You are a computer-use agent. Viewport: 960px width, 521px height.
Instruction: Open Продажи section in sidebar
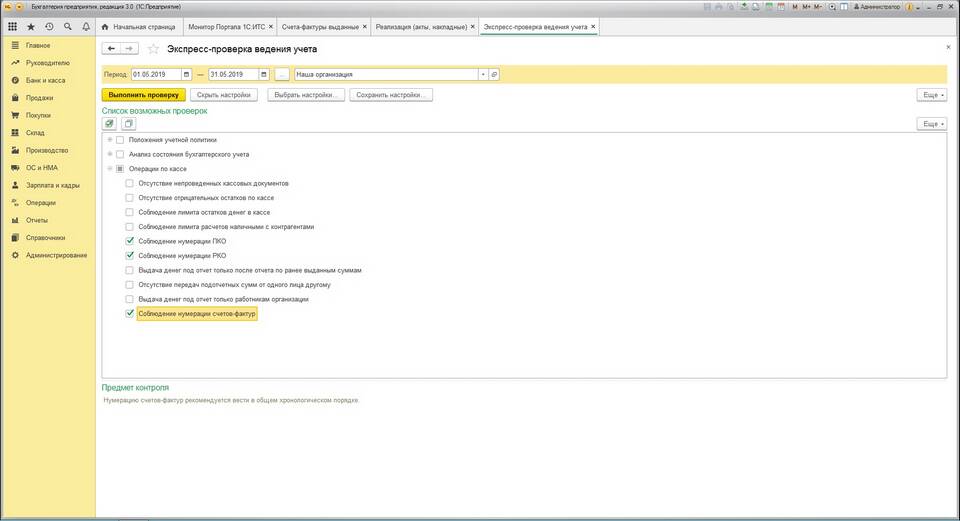pos(39,98)
